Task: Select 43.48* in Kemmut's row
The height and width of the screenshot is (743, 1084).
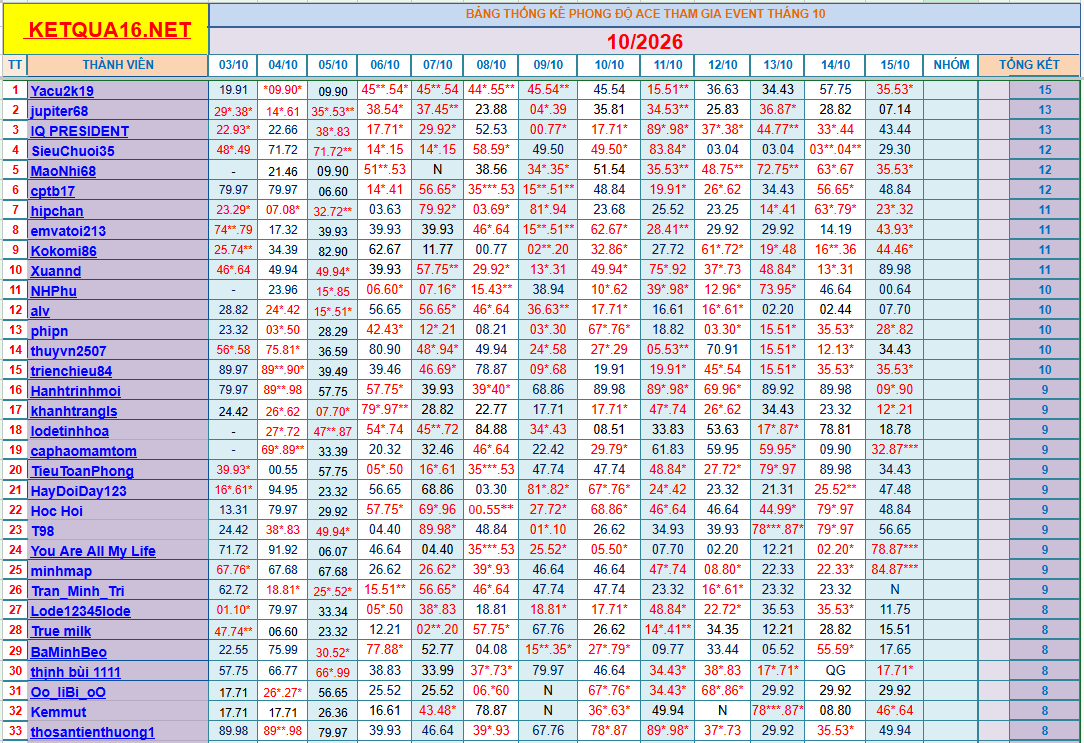Action: pos(438,710)
